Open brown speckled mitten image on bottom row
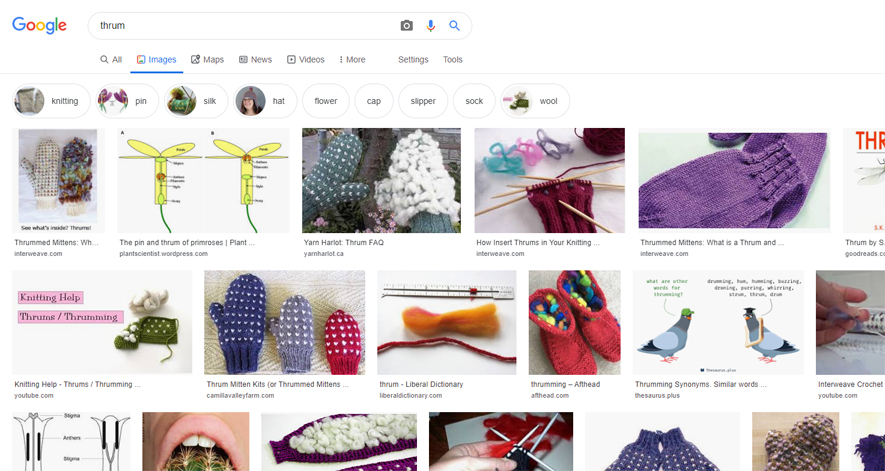 pos(795,442)
